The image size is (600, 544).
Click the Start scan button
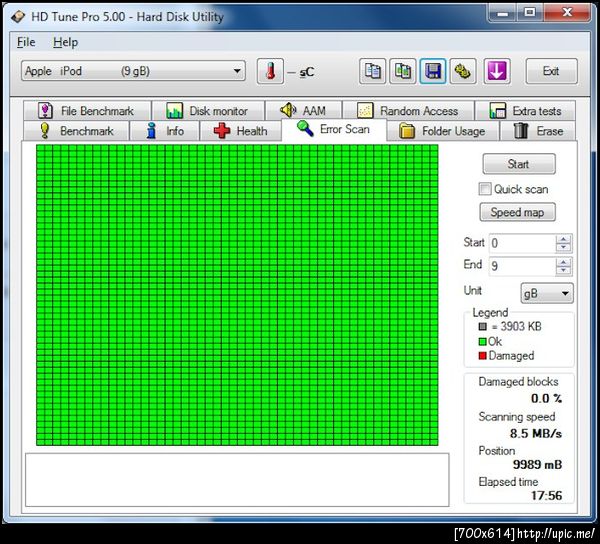pyautogui.click(x=519, y=164)
